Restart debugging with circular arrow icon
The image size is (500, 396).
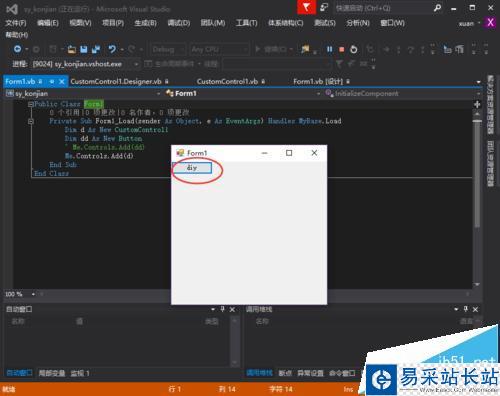(353, 50)
